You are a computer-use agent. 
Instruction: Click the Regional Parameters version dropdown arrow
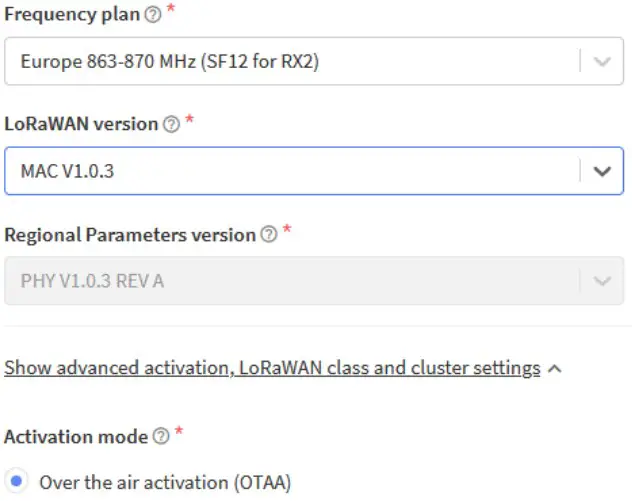[601, 281]
